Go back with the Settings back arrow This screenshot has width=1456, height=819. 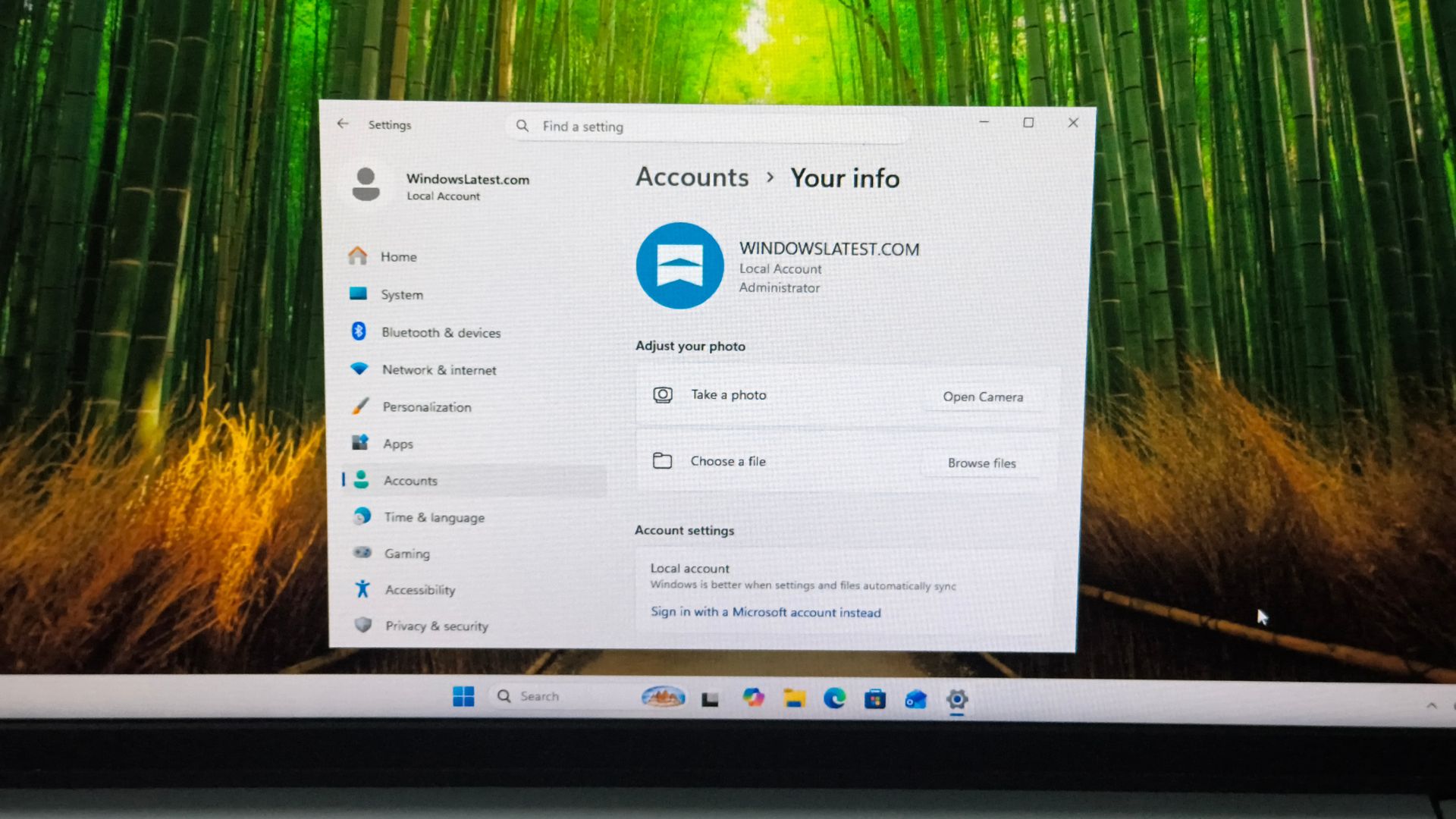[343, 124]
